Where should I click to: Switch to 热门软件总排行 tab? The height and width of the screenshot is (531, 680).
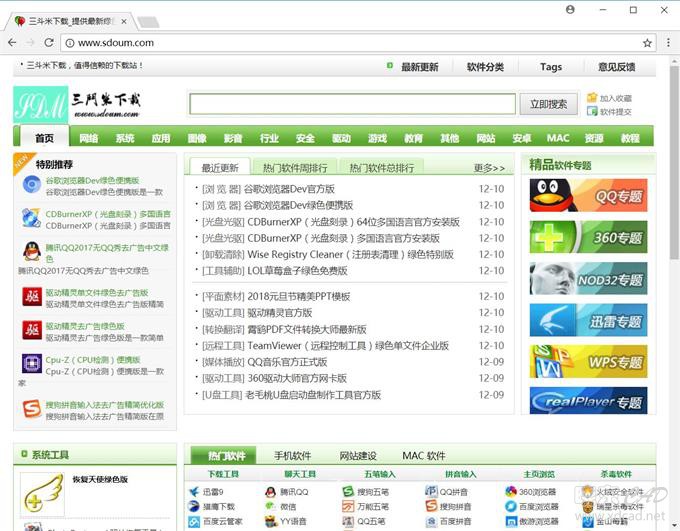[x=382, y=167]
